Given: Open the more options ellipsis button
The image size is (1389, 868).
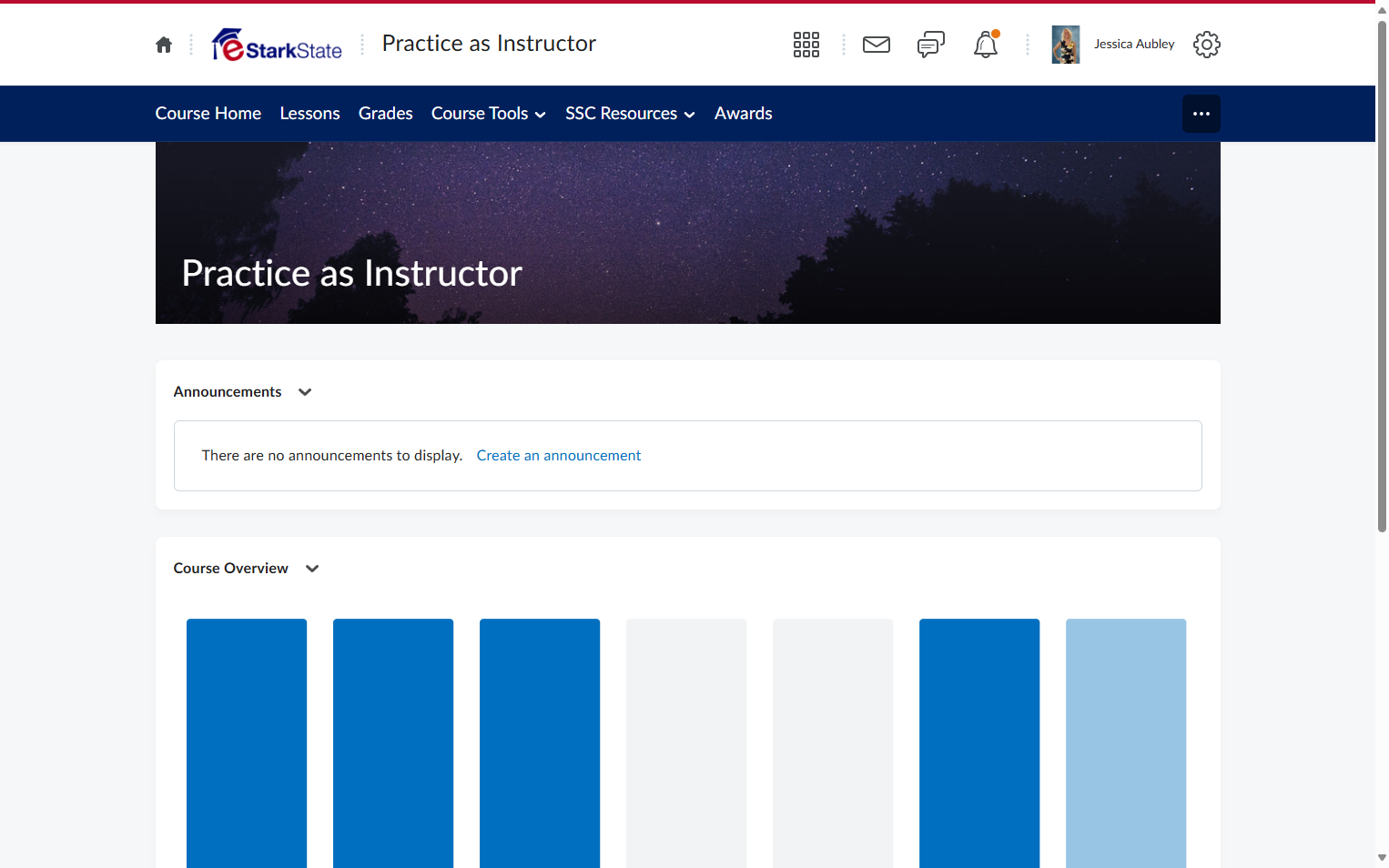Looking at the screenshot, I should [x=1201, y=114].
